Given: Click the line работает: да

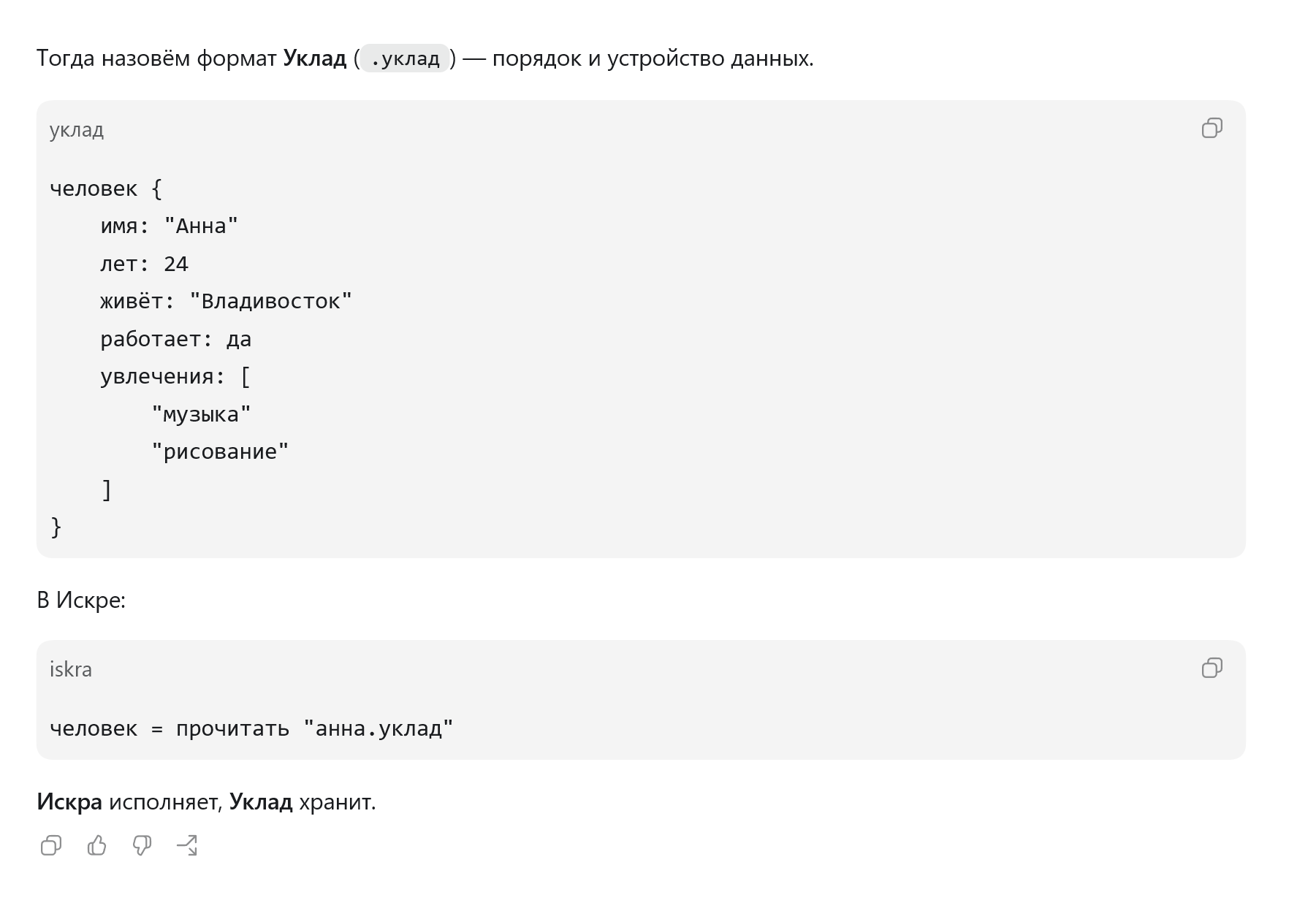Looking at the screenshot, I should [x=176, y=339].
